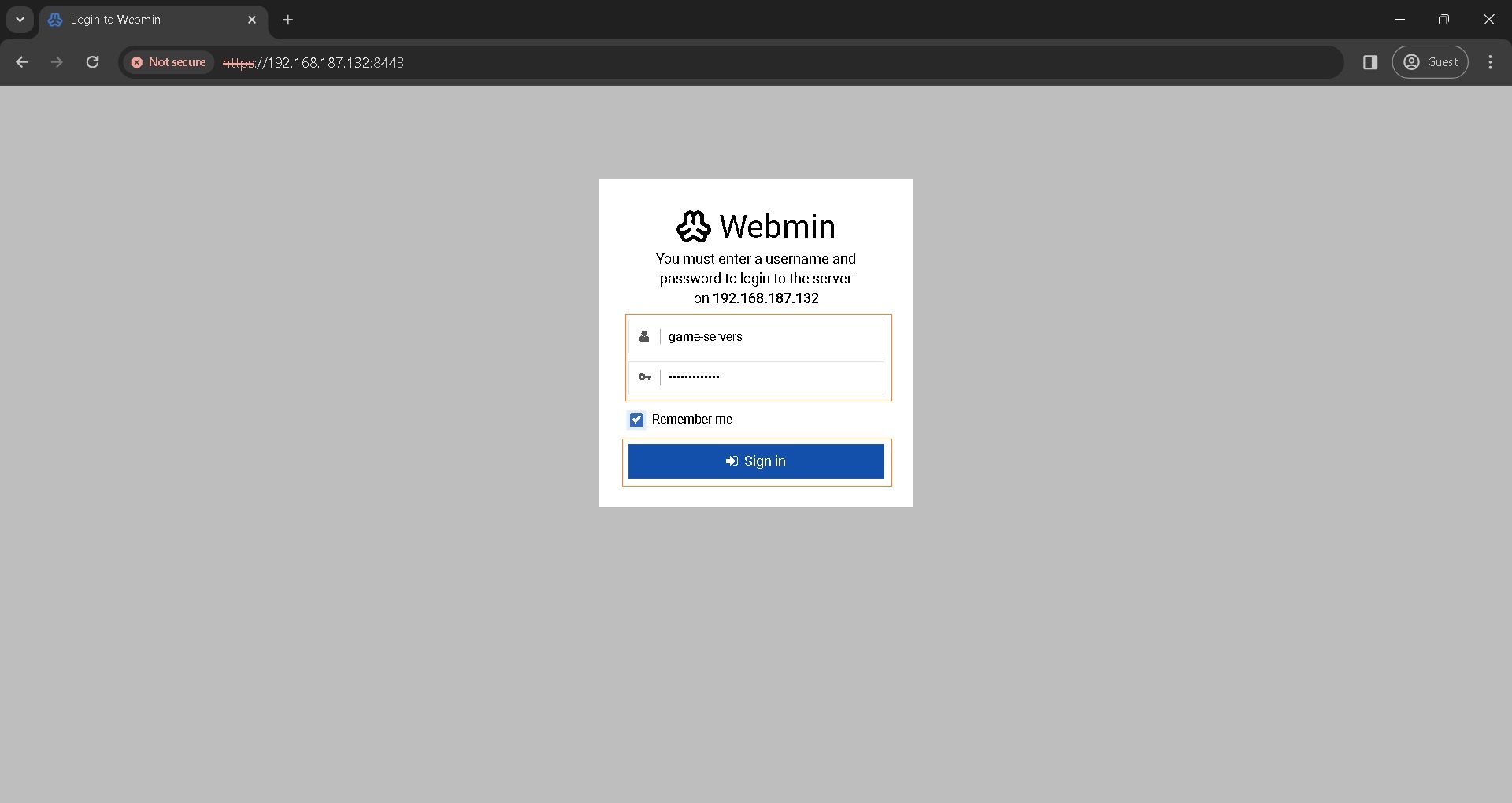Open Chrome's three-dot menu
Screen dimensions: 1512x803
pyautogui.click(x=1490, y=62)
